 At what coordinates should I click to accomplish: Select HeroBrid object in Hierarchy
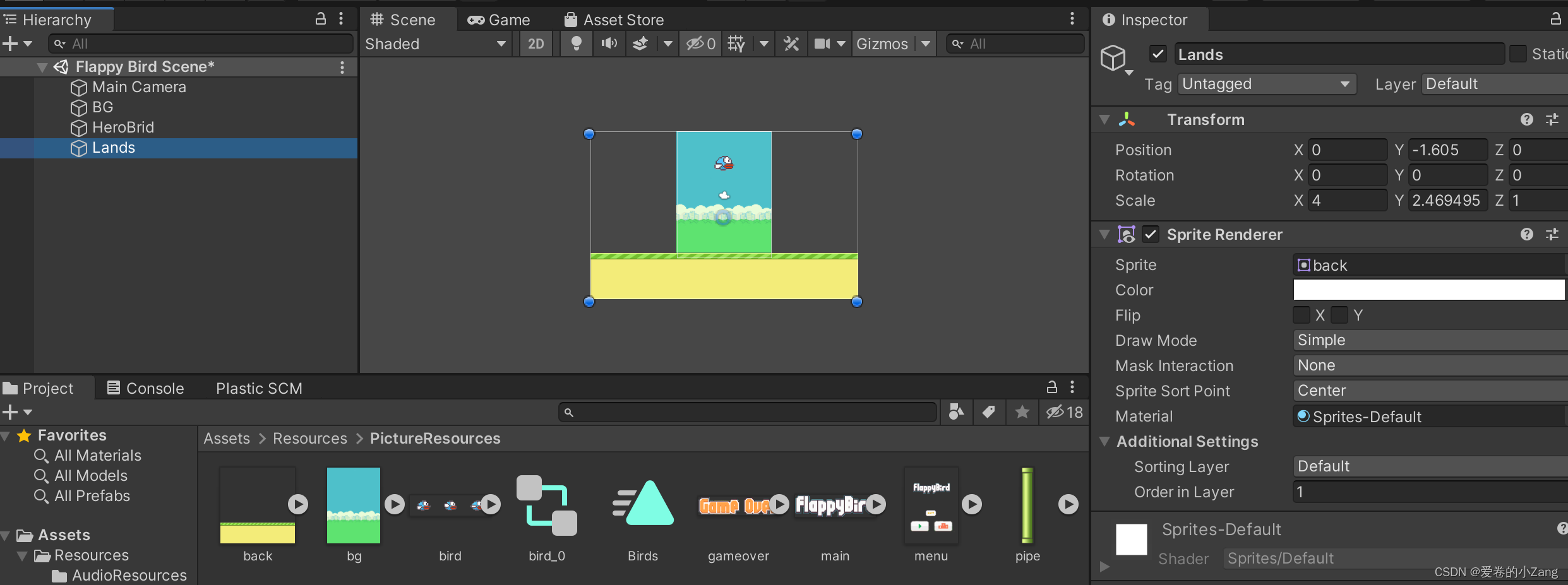(123, 127)
